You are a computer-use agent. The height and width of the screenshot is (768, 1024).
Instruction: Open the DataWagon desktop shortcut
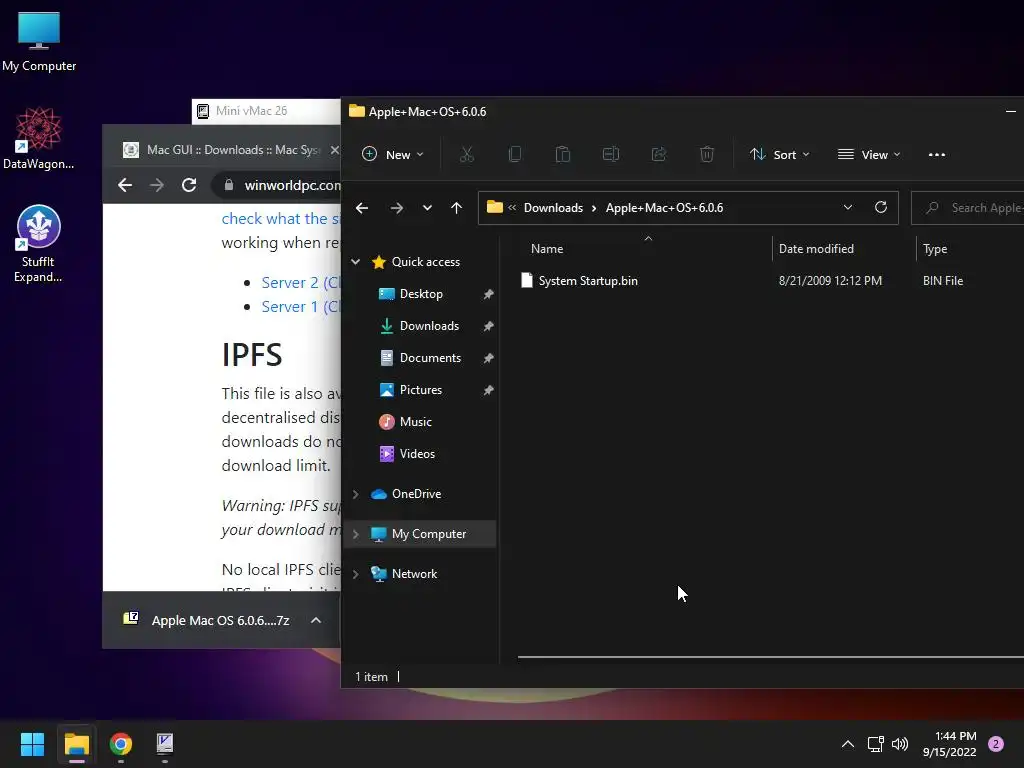[x=39, y=138]
